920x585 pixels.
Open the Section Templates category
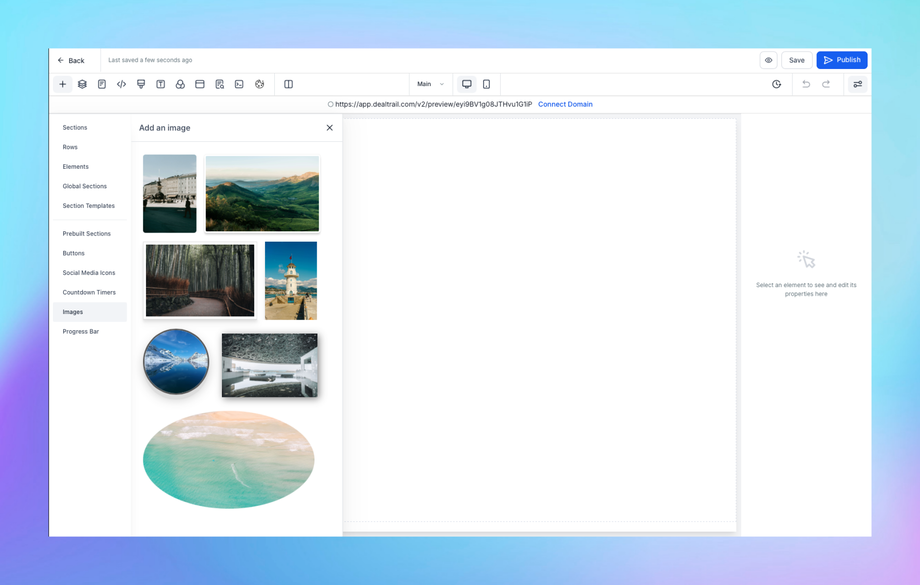coord(88,206)
